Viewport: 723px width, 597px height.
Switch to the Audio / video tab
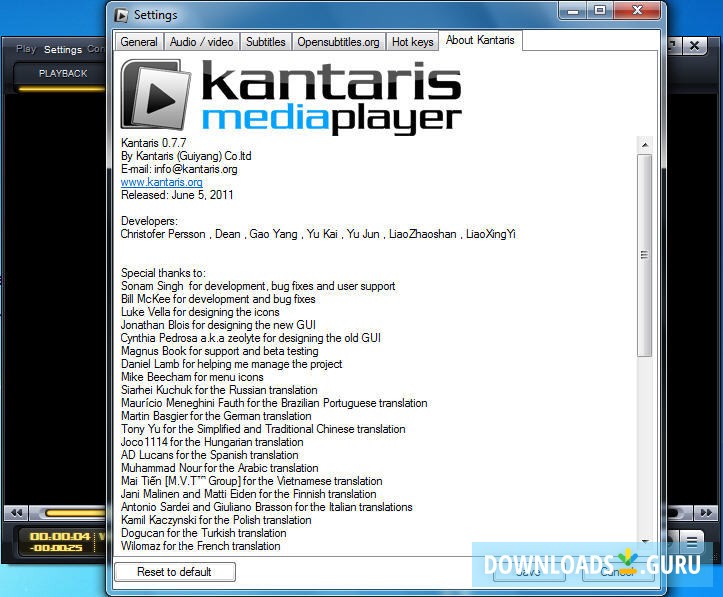[201, 42]
